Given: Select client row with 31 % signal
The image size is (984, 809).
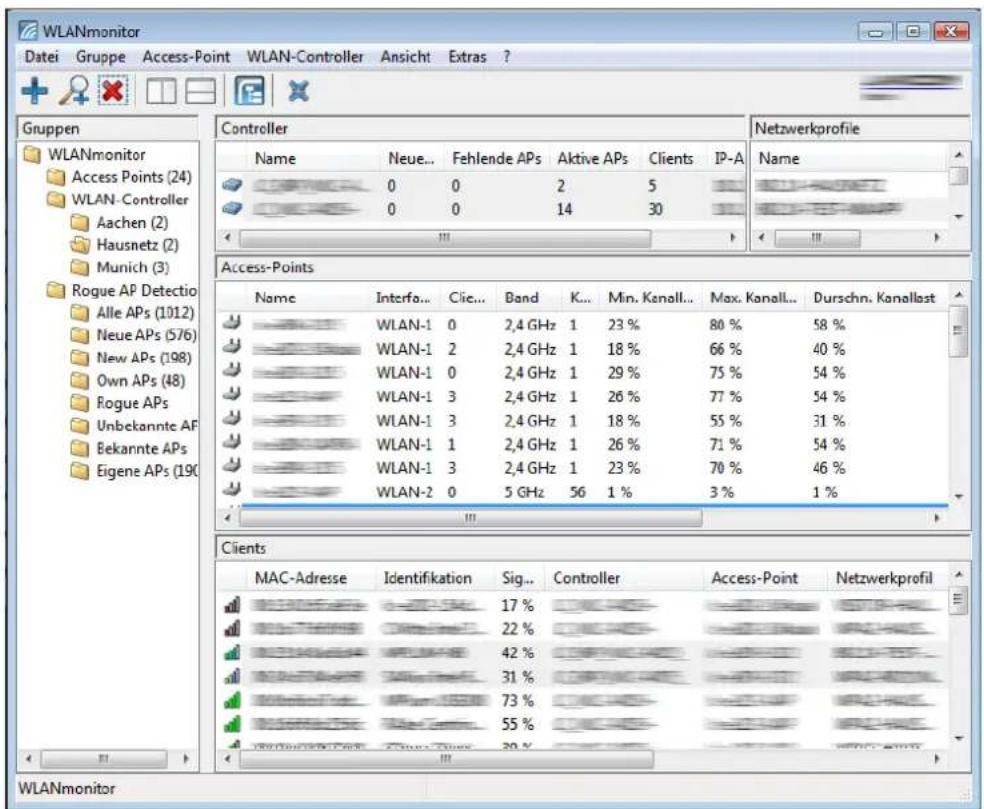Looking at the screenshot, I should tap(584, 677).
